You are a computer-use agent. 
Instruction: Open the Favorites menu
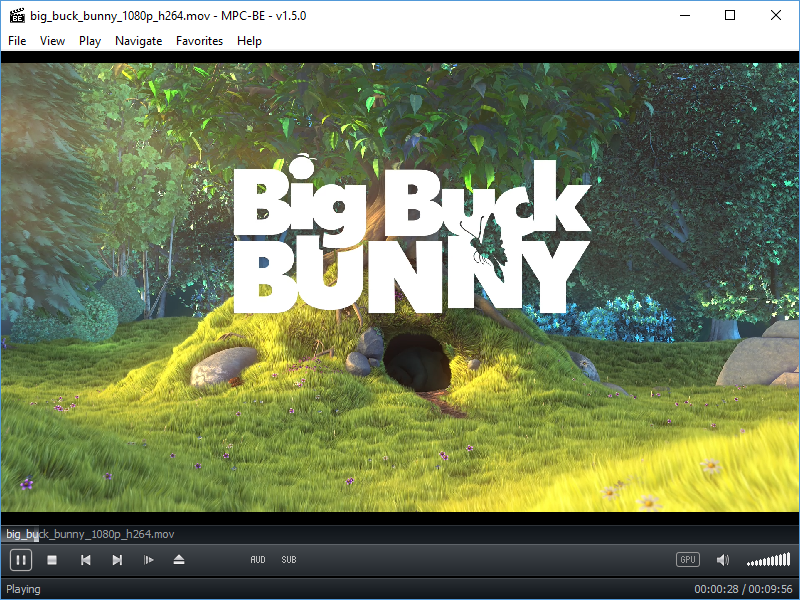pos(199,41)
